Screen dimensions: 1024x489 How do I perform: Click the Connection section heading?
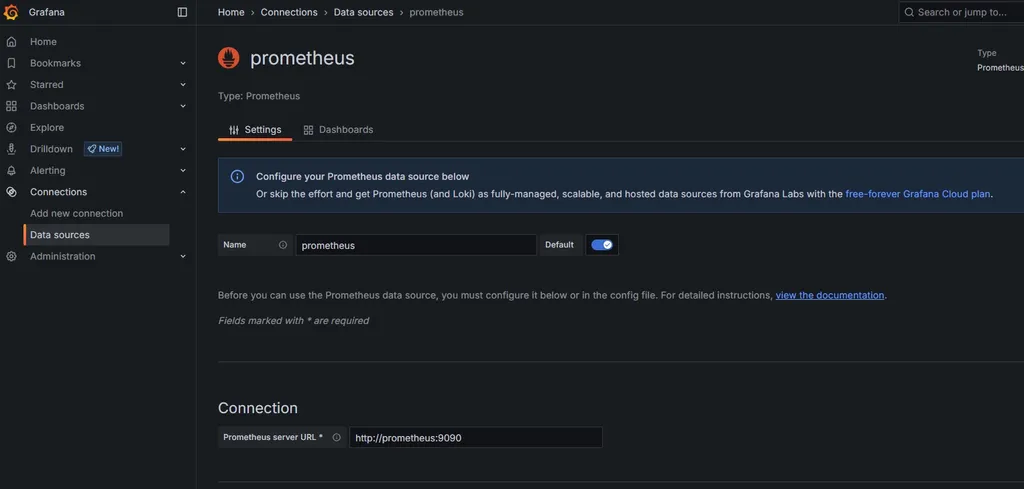tap(258, 408)
